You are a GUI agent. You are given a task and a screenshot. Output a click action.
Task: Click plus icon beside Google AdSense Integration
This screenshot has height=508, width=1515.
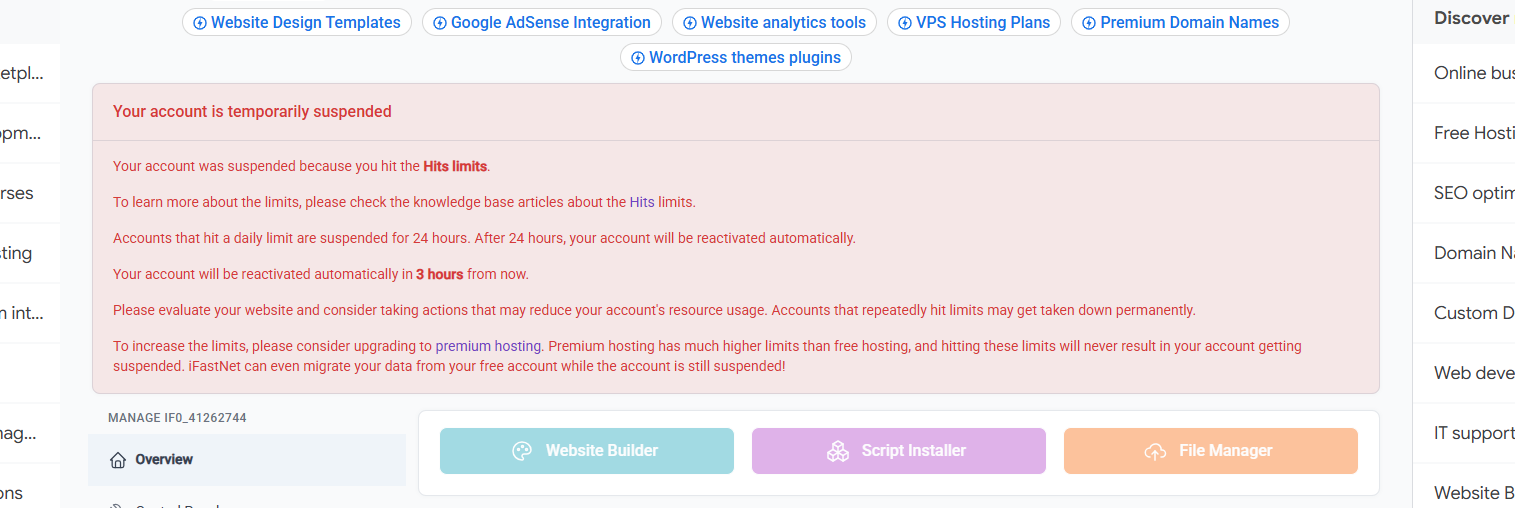tap(439, 23)
